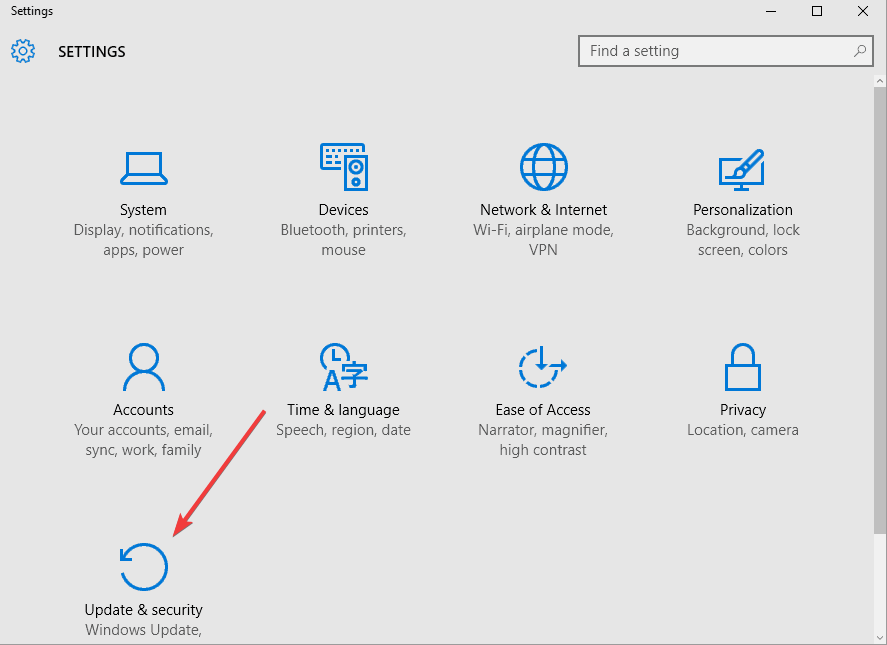Click the search magnifier icon
This screenshot has height=645, width=887.
pos(859,51)
